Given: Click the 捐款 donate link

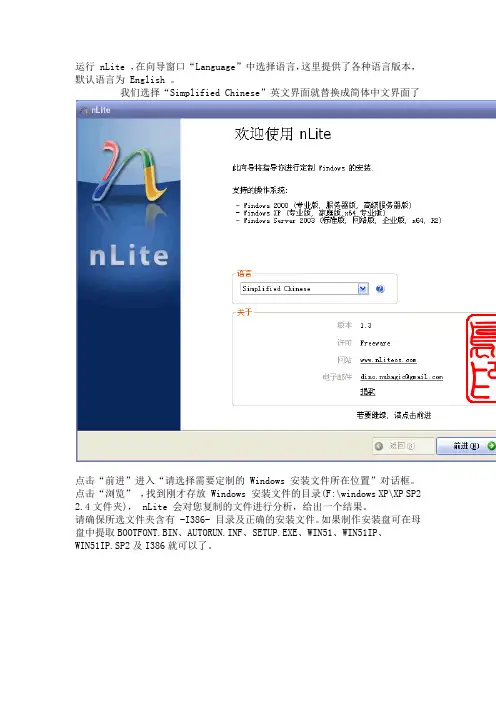Looking at the screenshot, I should tap(368, 392).
